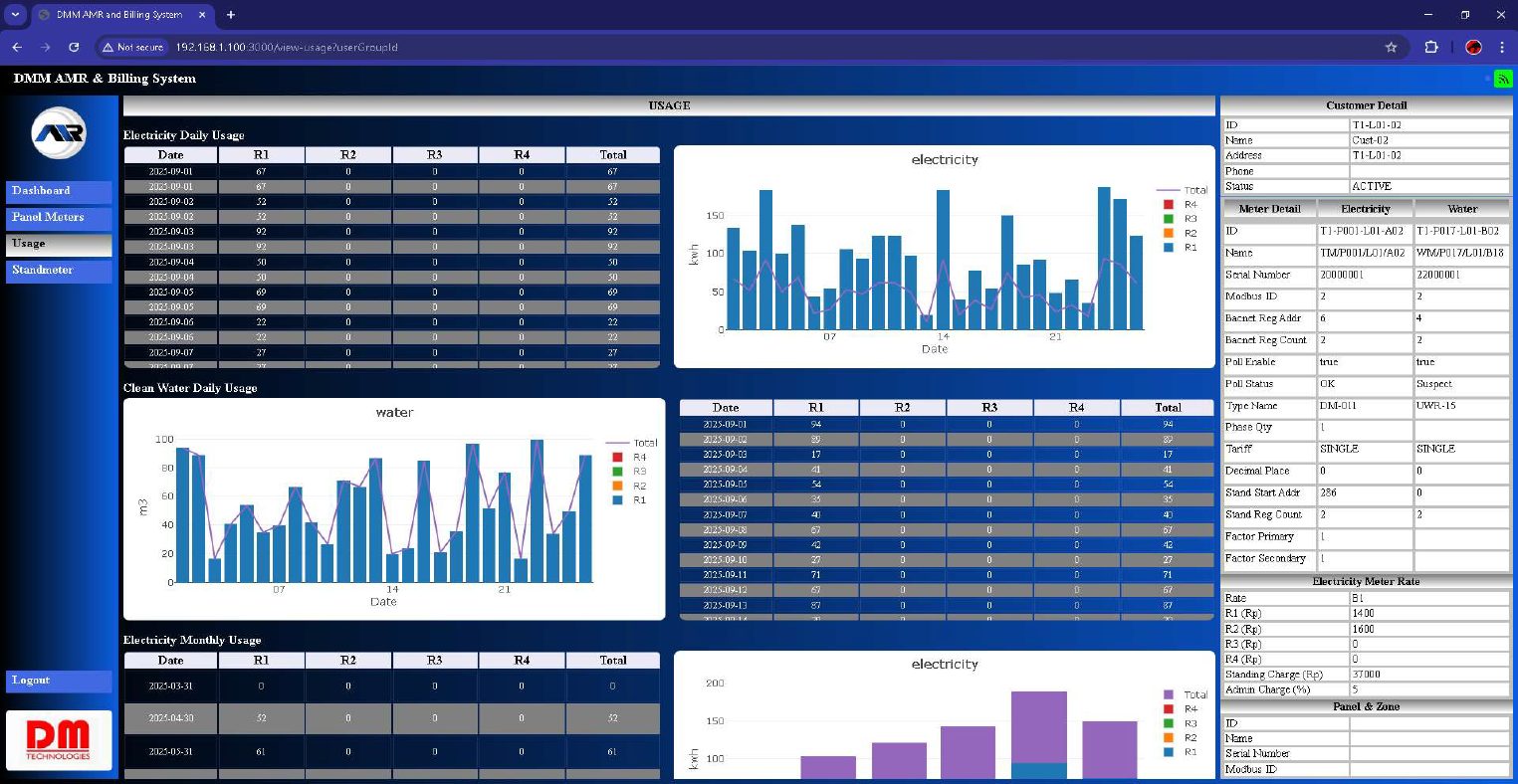
Task: Log out using the Logout button
Action: (x=59, y=681)
